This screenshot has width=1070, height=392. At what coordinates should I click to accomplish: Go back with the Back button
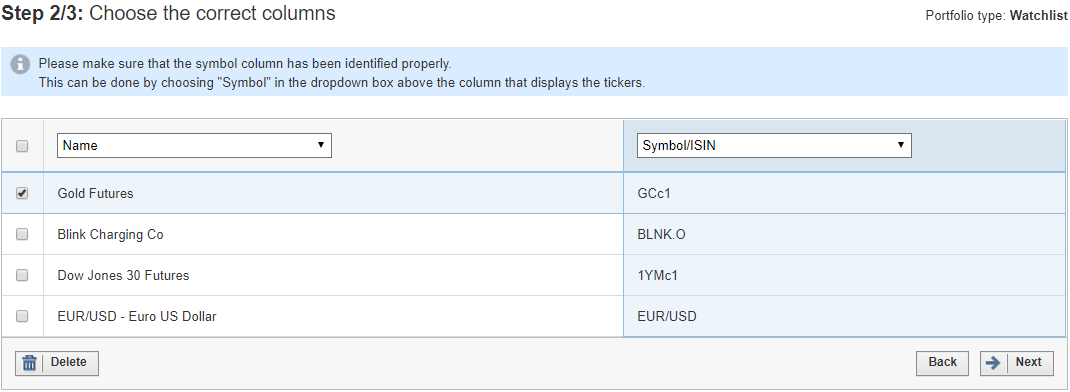point(942,363)
